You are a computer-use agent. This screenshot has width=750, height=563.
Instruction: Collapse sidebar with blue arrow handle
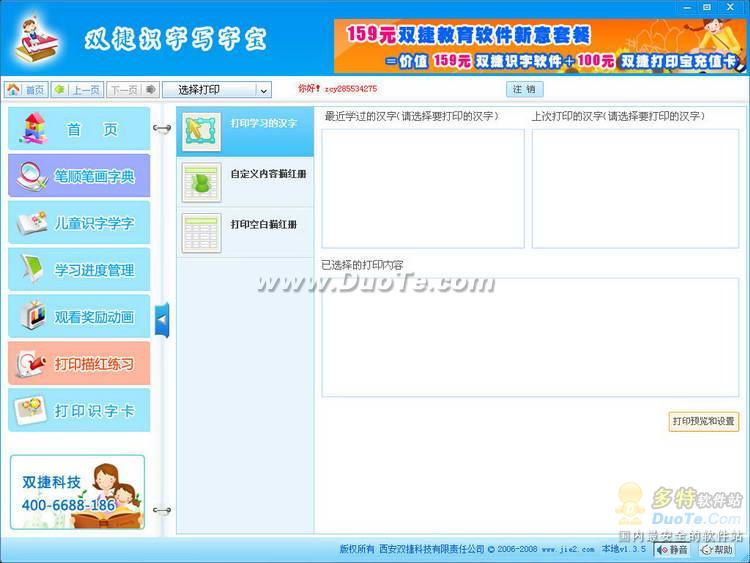pyautogui.click(x=162, y=320)
